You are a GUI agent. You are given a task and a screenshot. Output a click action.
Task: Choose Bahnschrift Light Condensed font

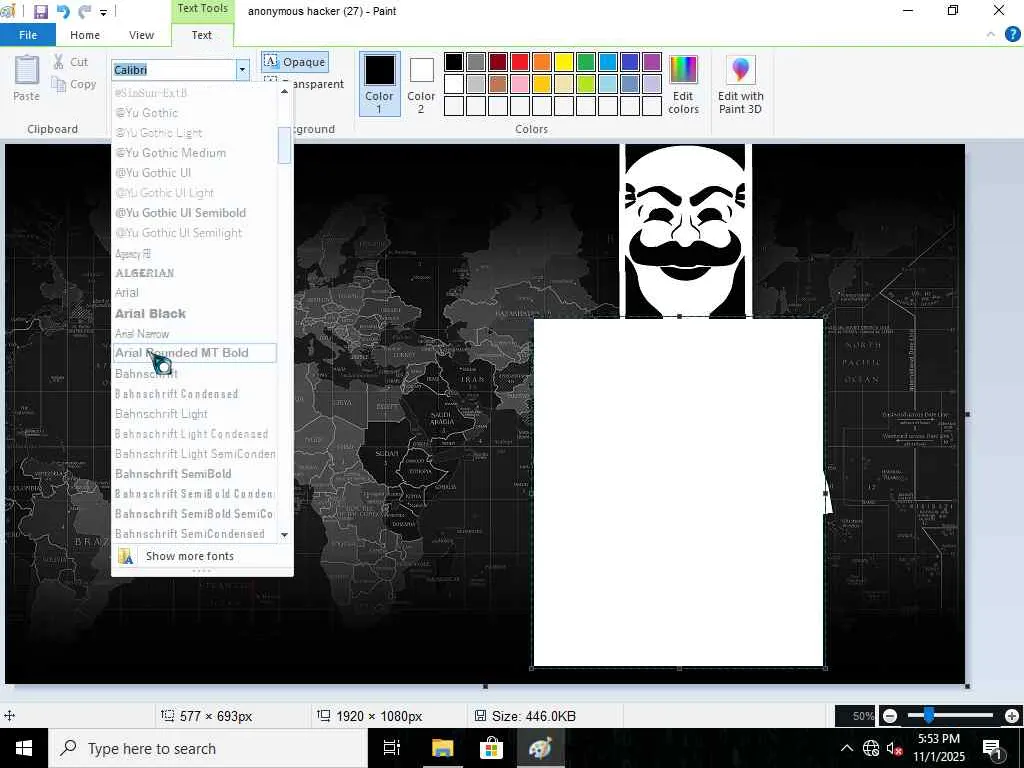[195, 434]
